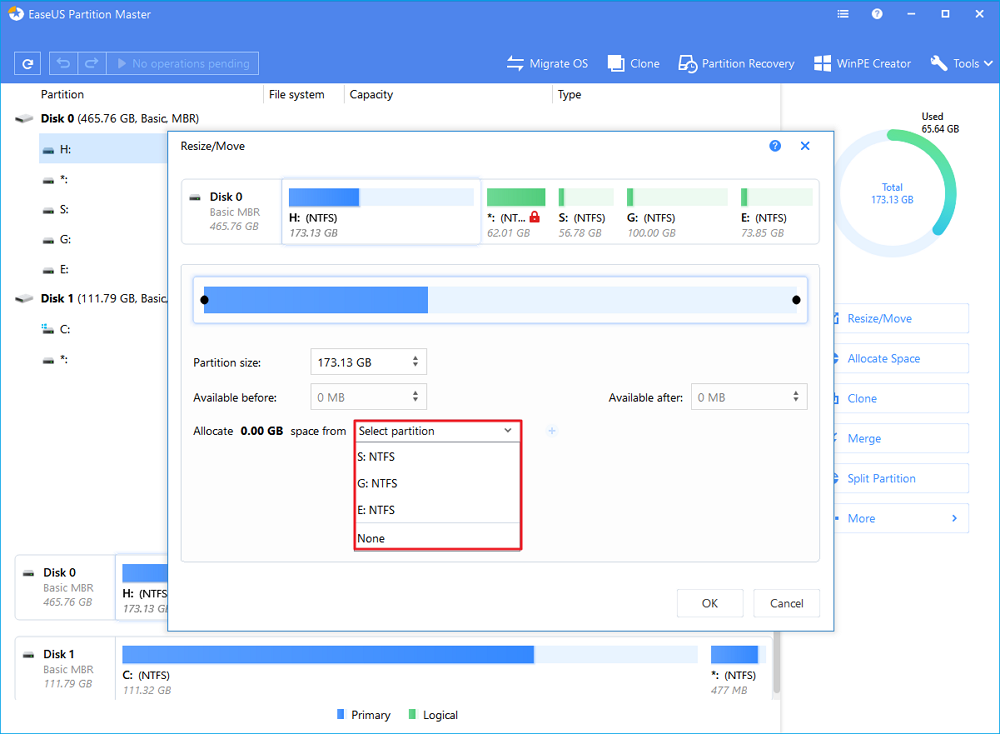Click the refresh disk information icon
1000x734 pixels.
[x=27, y=64]
